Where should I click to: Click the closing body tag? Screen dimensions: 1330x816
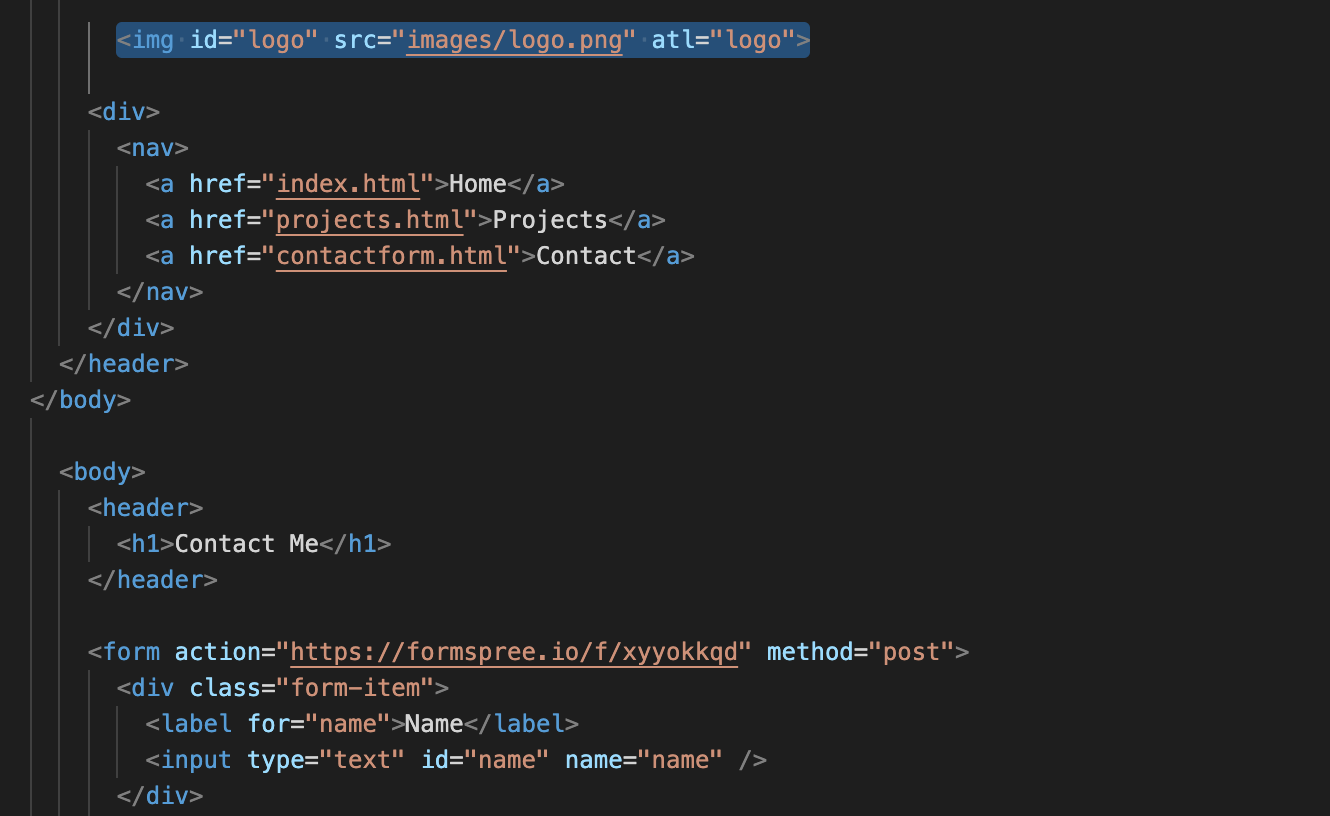[81, 400]
